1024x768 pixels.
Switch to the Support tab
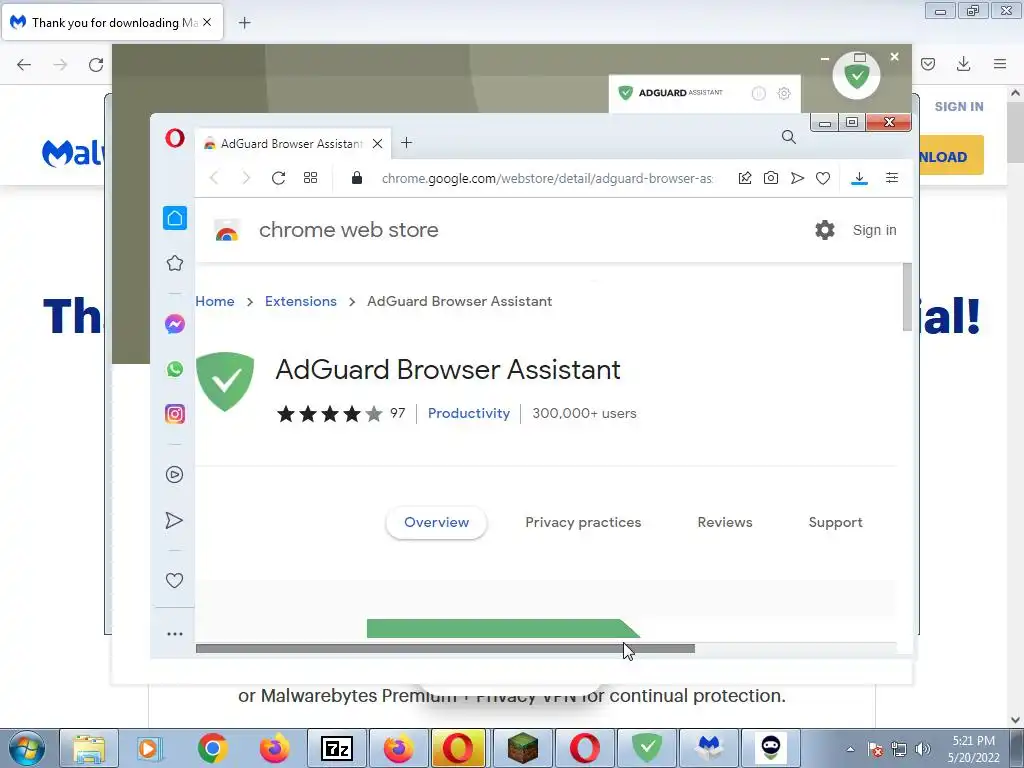coord(835,522)
